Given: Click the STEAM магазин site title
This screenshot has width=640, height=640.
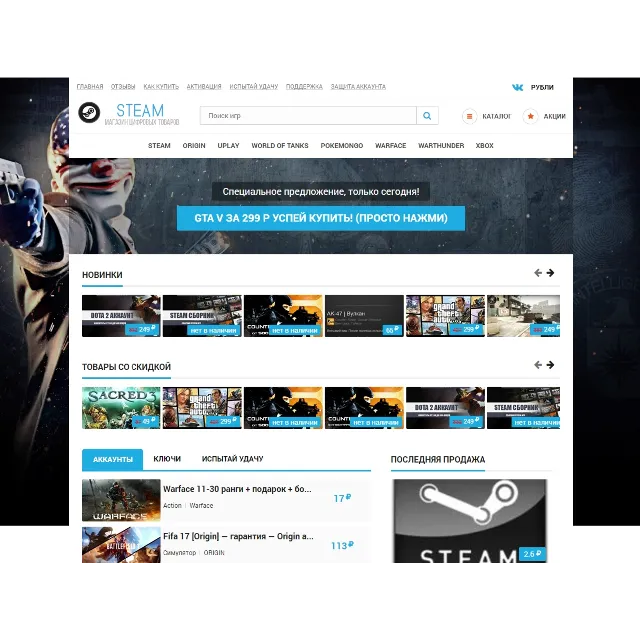Looking at the screenshot, I should 141,114.
